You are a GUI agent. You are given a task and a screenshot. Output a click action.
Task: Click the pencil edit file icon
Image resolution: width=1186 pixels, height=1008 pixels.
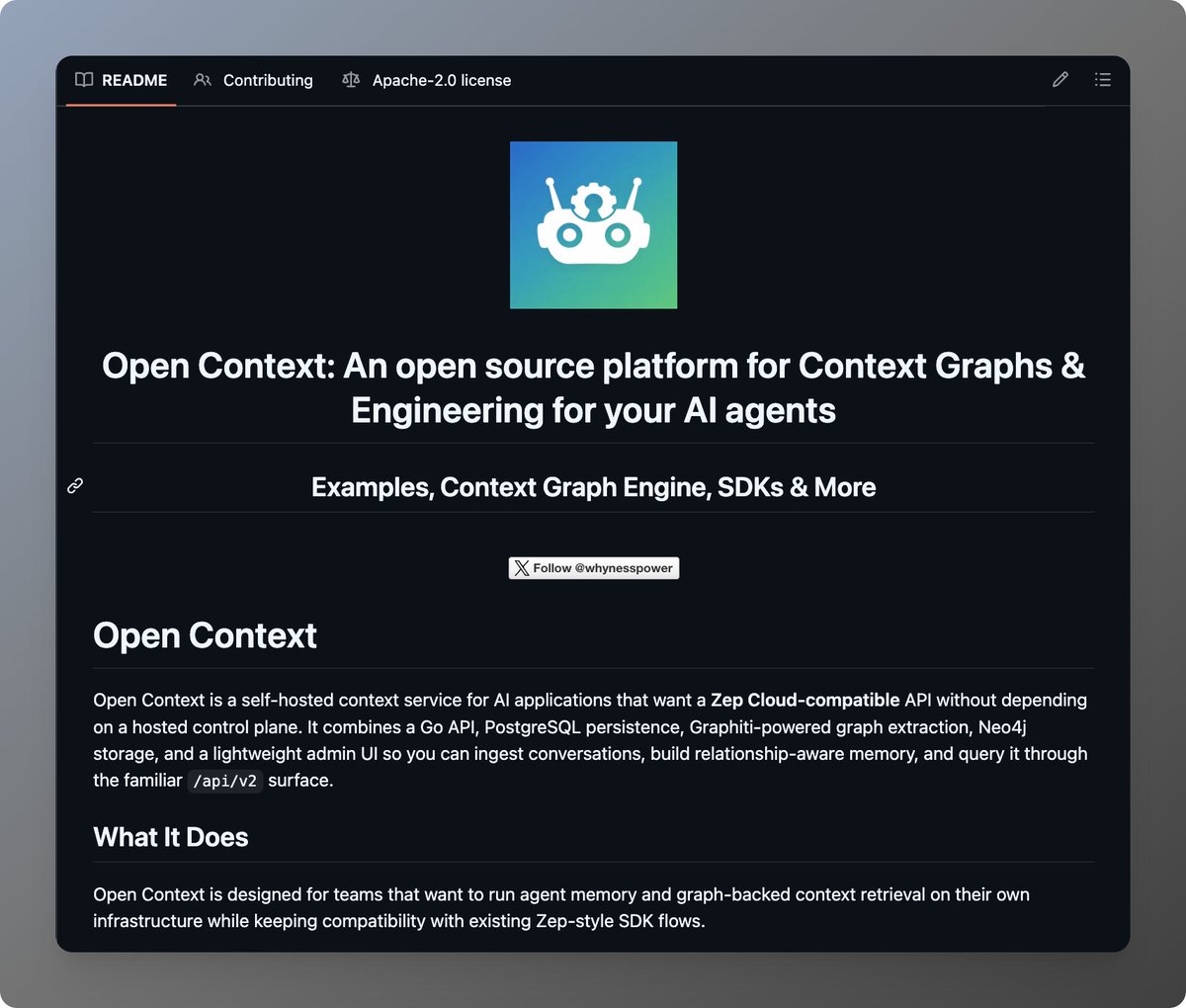1060,80
